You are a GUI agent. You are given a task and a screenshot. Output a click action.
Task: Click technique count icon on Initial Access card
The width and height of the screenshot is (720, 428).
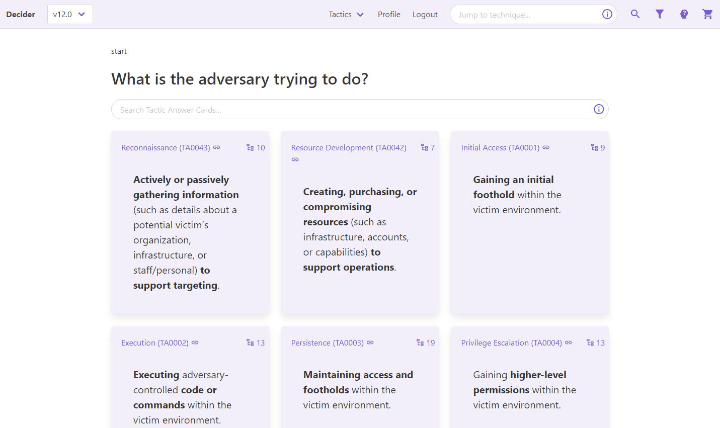point(593,148)
